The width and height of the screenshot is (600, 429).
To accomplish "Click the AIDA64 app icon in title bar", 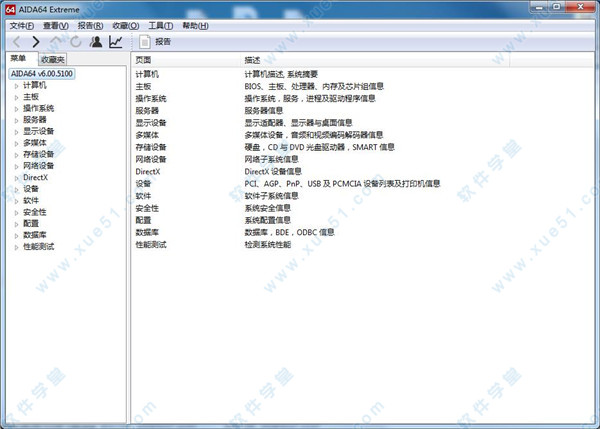I will (10, 9).
